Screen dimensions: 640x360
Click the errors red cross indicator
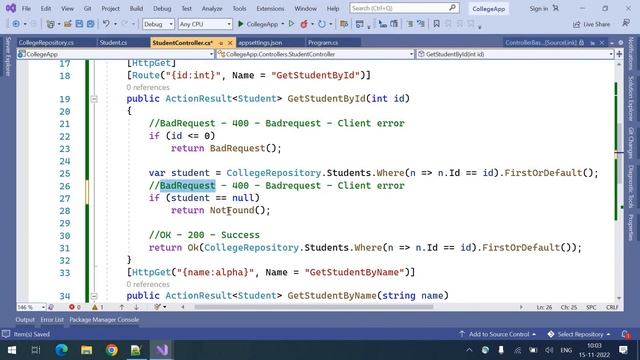click(75, 307)
